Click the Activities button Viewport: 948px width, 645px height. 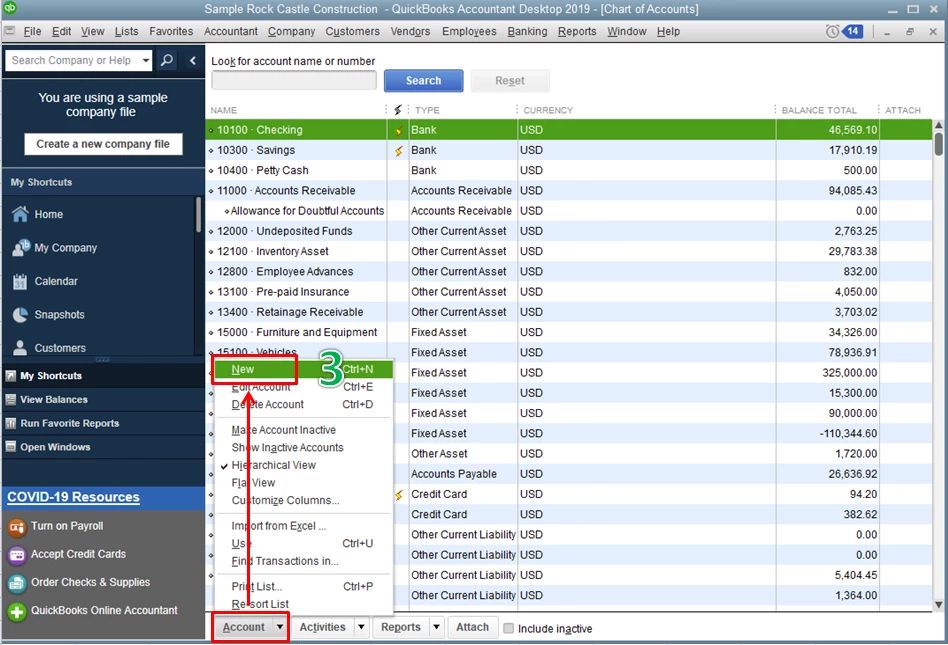pos(322,627)
